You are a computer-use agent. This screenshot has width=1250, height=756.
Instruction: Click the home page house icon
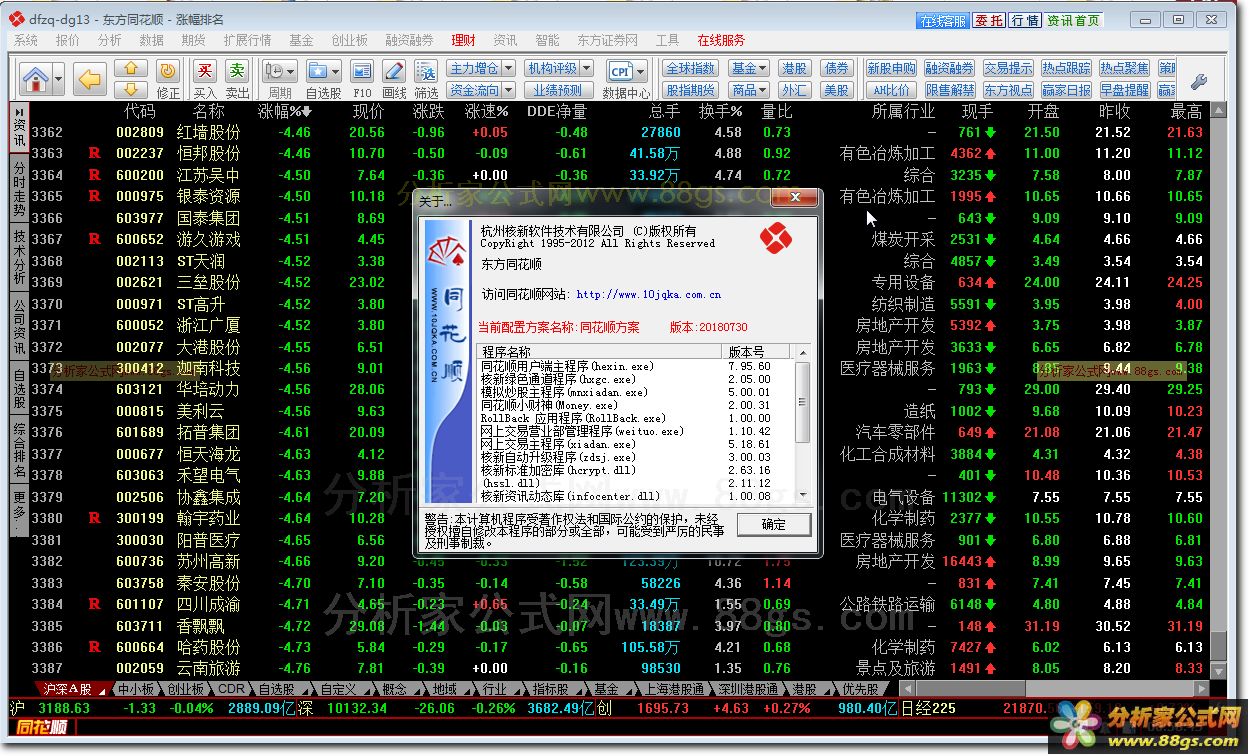click(x=35, y=78)
